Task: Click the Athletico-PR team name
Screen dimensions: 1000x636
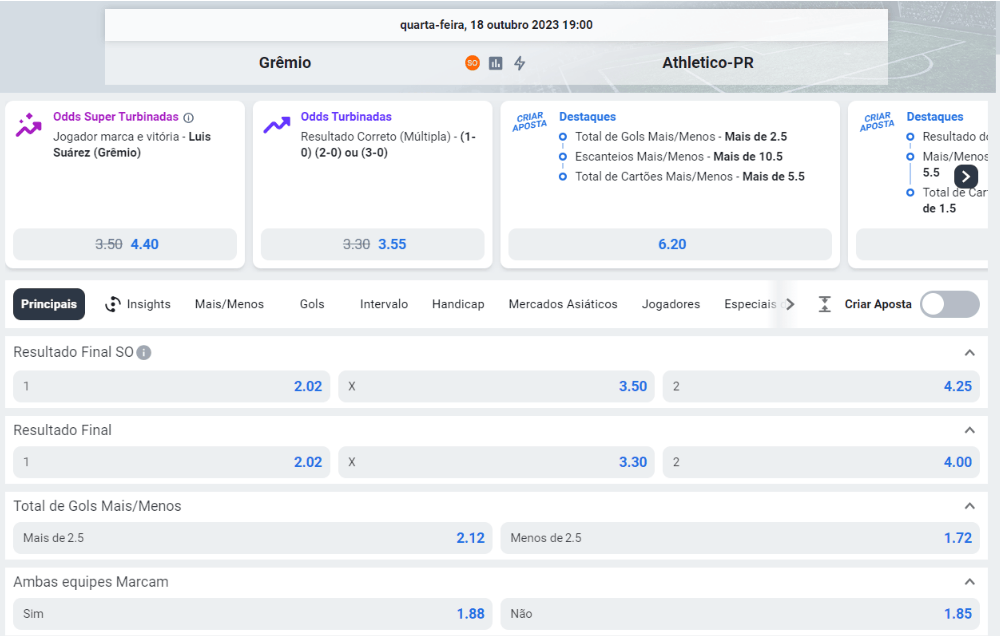Action: pyautogui.click(x=708, y=63)
